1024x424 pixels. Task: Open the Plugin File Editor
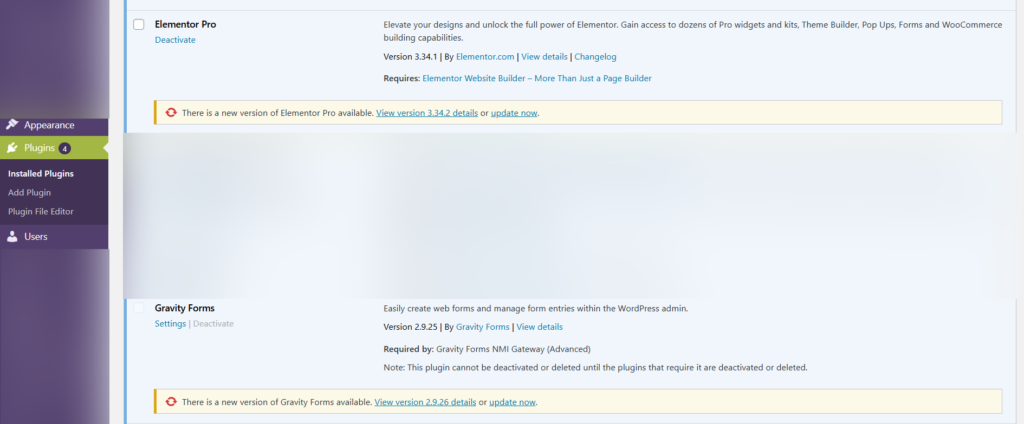40,212
